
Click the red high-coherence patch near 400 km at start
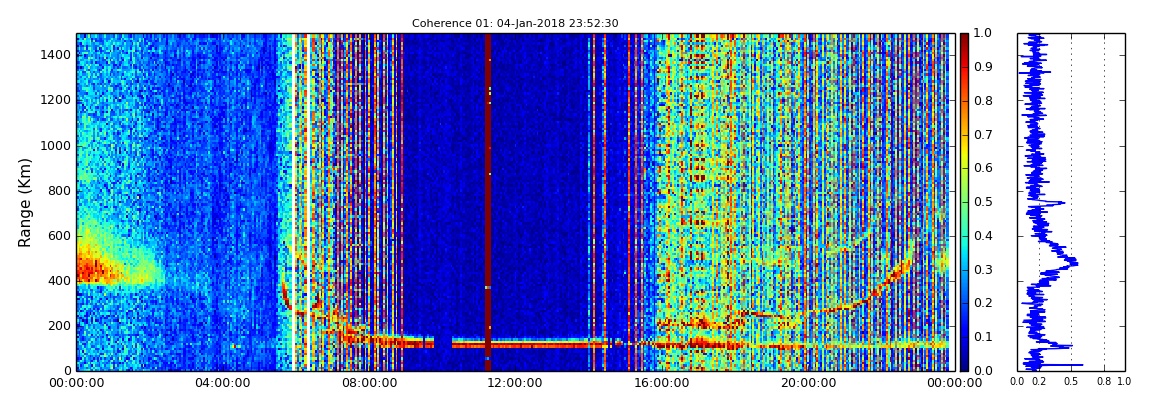pyautogui.click(x=94, y=269)
